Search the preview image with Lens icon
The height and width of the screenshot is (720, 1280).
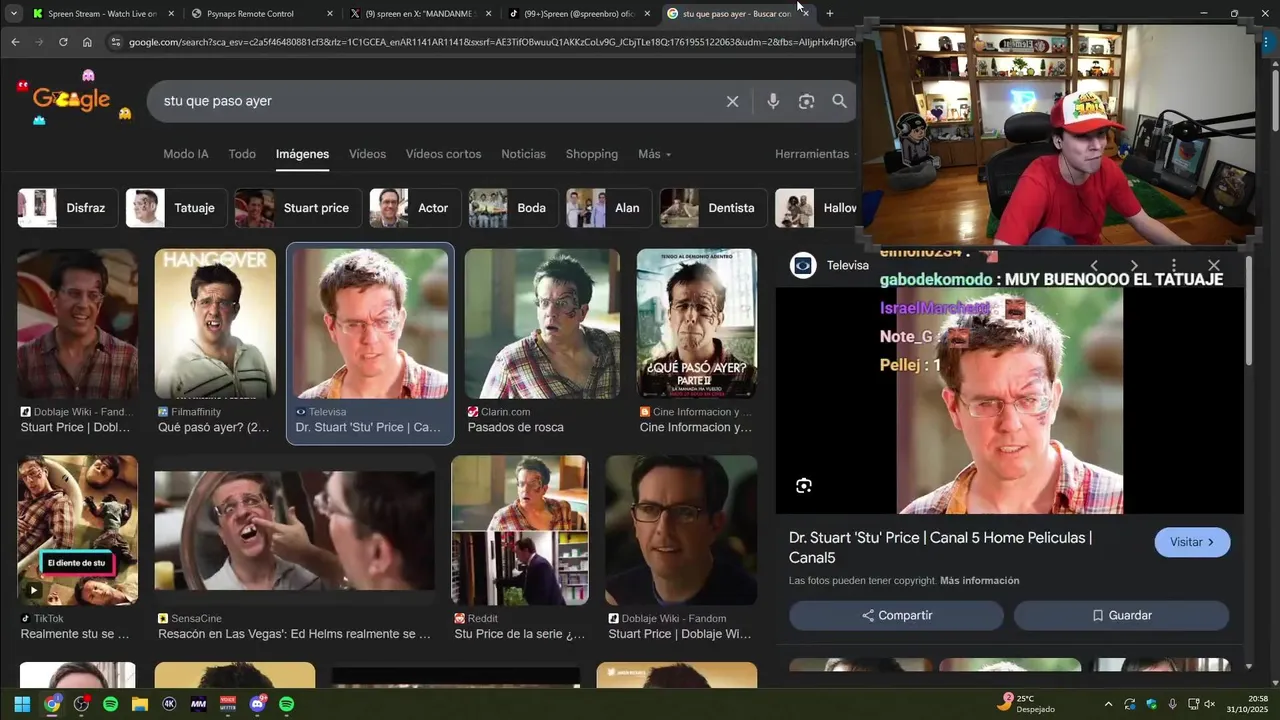click(x=804, y=486)
